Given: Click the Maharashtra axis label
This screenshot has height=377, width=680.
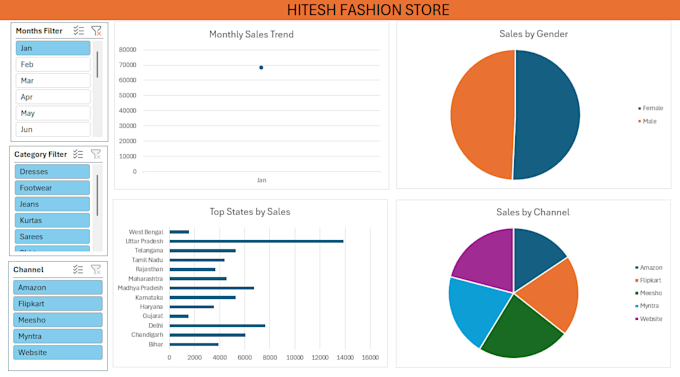Looking at the screenshot, I should pyautogui.click(x=146, y=279).
